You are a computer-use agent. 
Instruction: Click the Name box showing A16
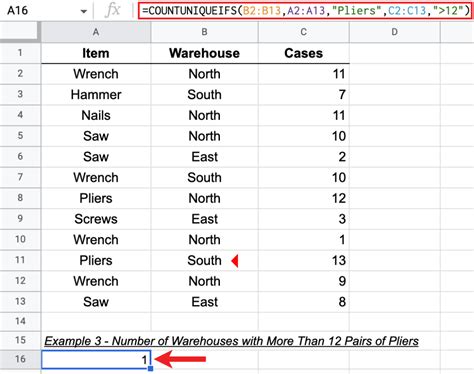click(17, 11)
